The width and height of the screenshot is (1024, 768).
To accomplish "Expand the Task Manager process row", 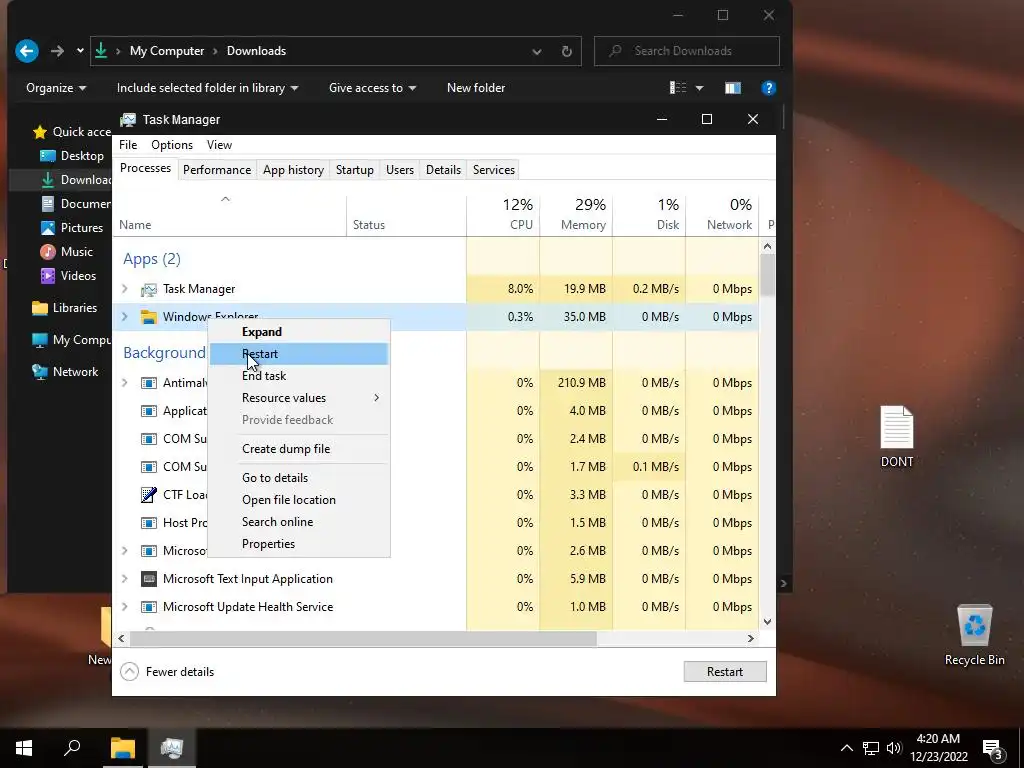I will (125, 289).
